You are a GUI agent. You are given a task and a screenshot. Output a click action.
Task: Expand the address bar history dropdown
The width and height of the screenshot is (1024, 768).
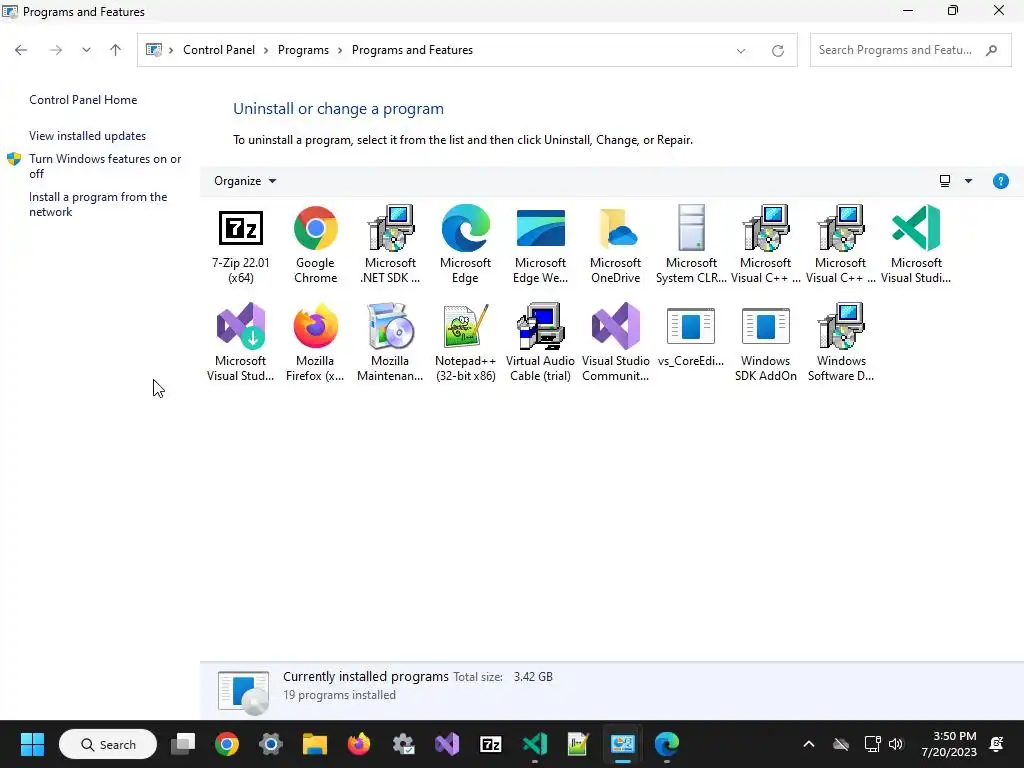(x=741, y=50)
